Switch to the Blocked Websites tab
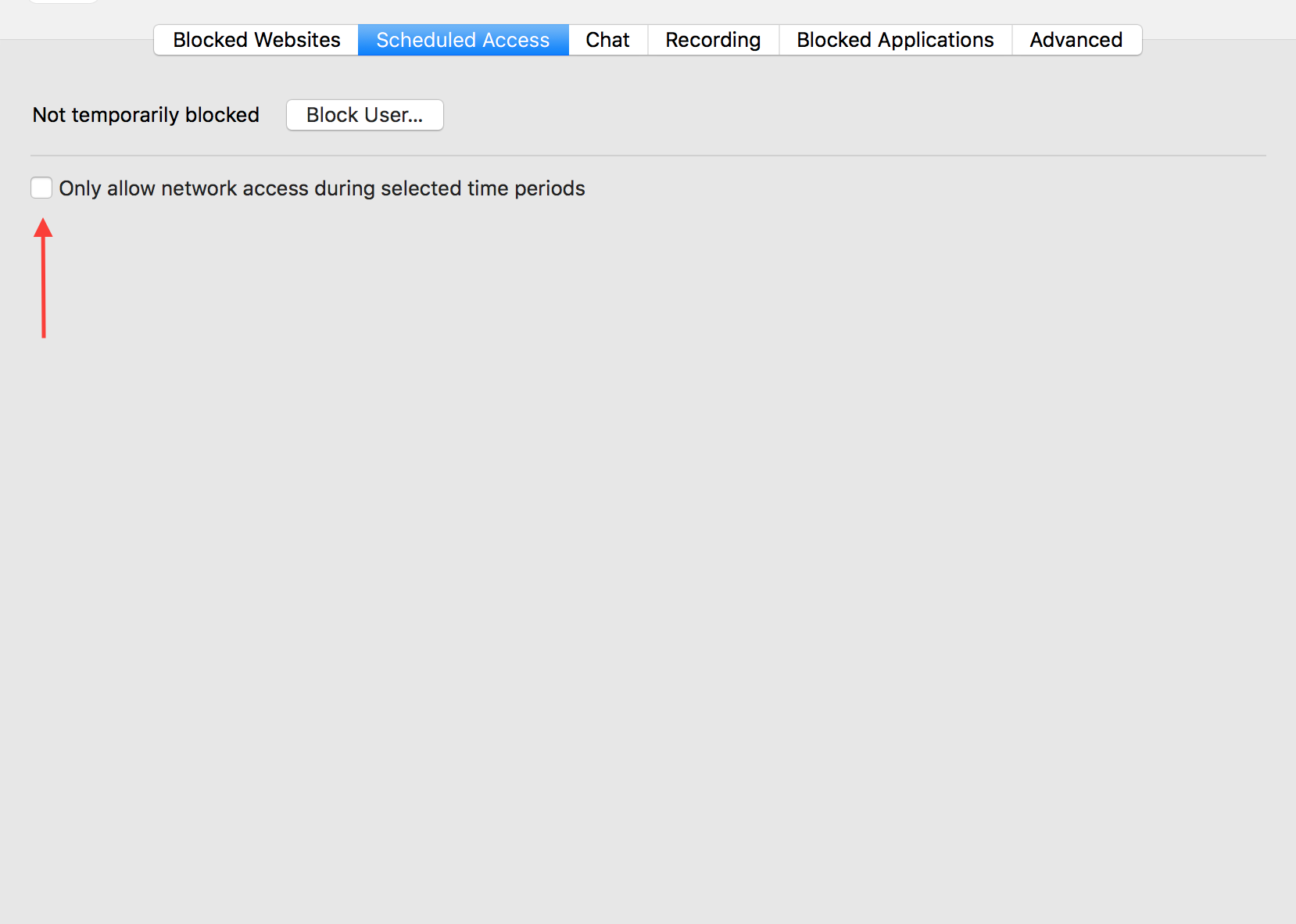The height and width of the screenshot is (924, 1296). (256, 40)
